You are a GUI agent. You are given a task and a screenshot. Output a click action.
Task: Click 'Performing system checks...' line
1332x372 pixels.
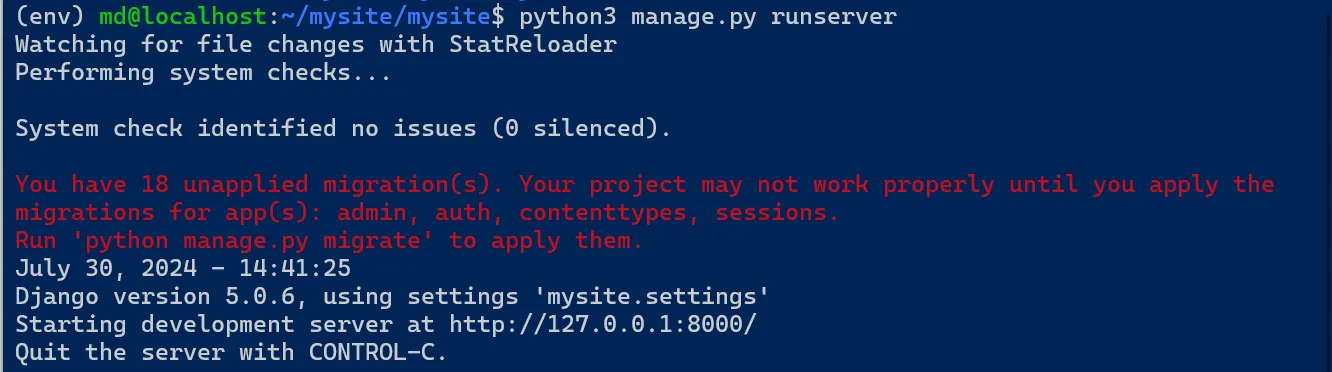[203, 73]
